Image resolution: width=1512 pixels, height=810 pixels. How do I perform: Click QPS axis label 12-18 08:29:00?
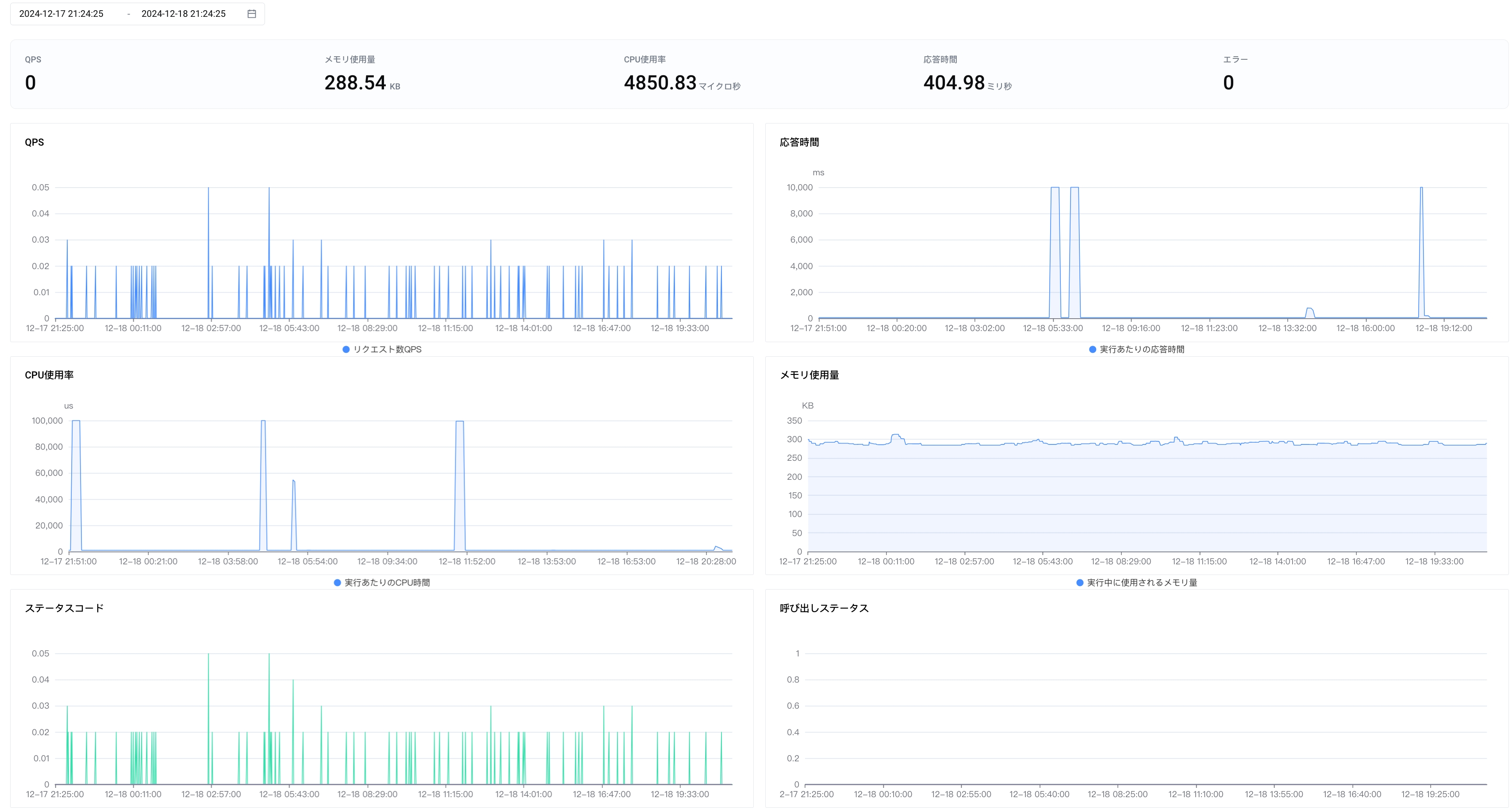pyautogui.click(x=368, y=328)
